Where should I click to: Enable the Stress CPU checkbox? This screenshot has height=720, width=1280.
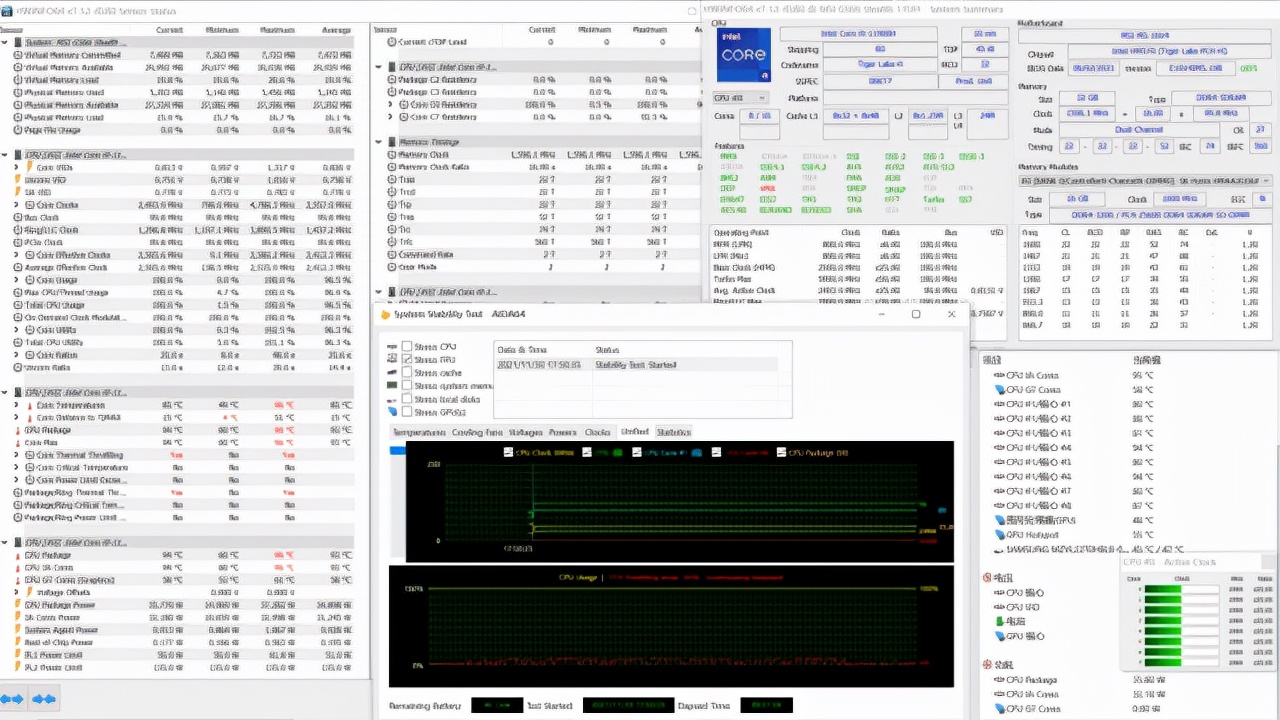pos(407,347)
